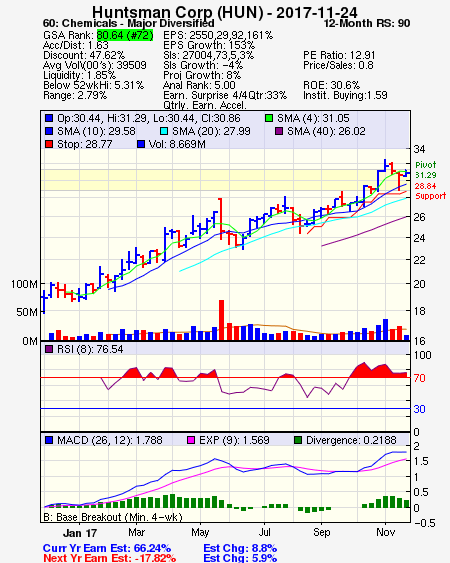Click the blue SMA (10) legend square

49,131
